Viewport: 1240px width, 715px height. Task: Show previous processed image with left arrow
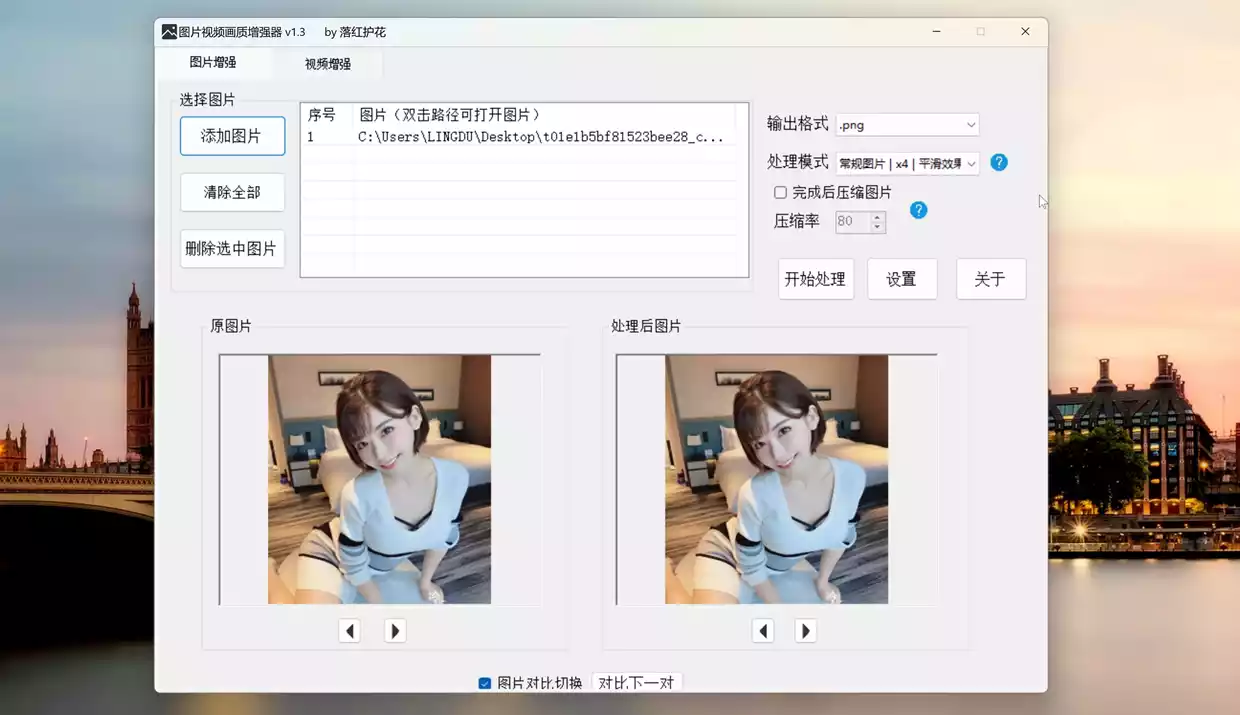pyautogui.click(x=763, y=631)
